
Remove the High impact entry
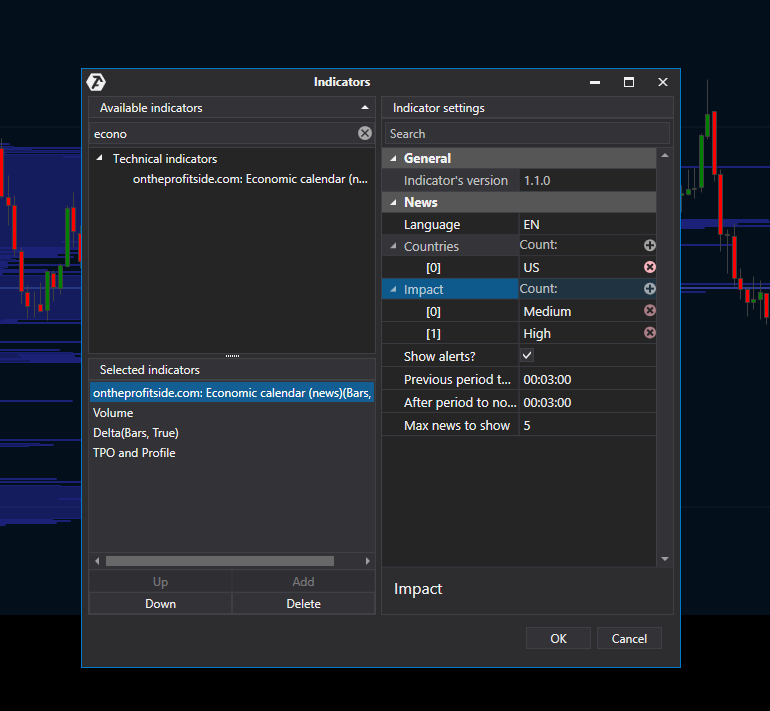[x=649, y=333]
